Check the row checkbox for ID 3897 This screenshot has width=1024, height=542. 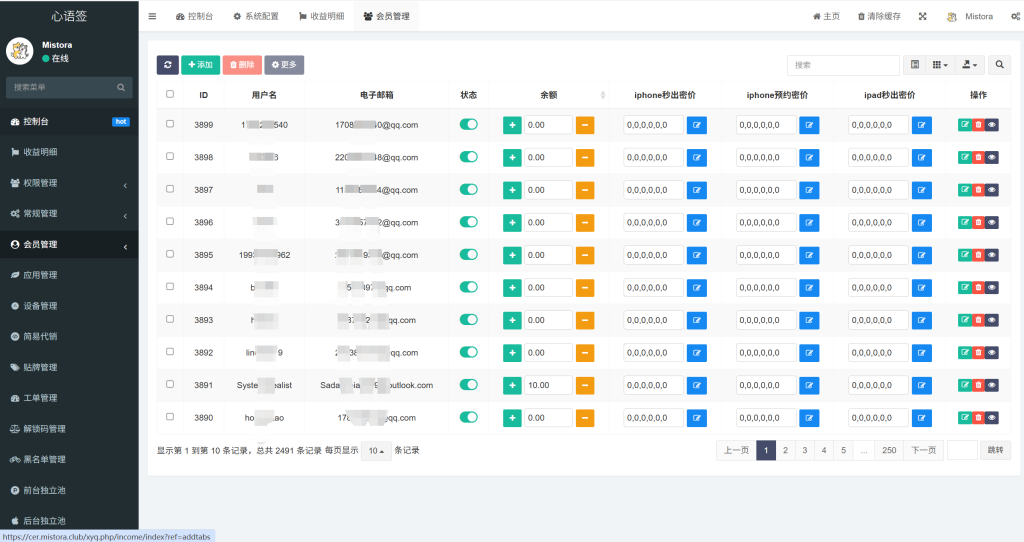[x=170, y=189]
